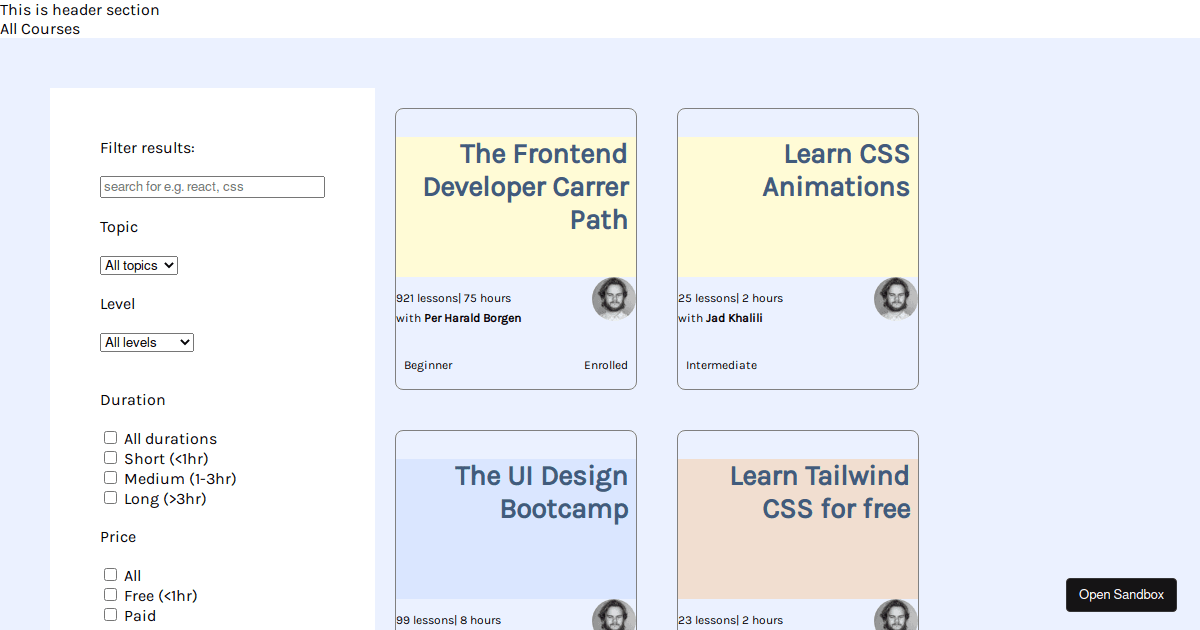This screenshot has height=630, width=1200.
Task: Click the Jad Khalili instructor name
Action: click(x=734, y=318)
